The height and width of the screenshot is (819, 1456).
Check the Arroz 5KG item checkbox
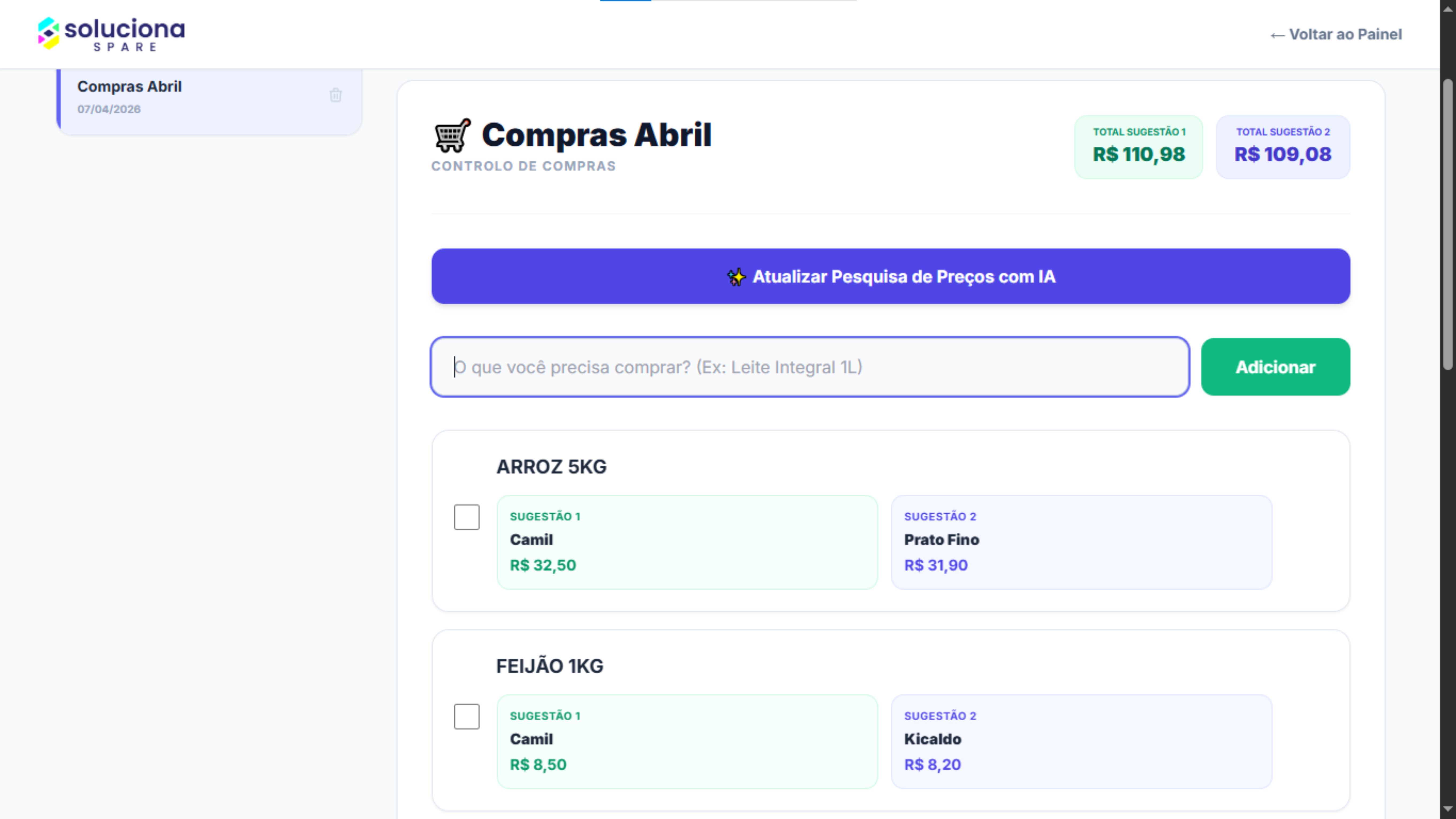pos(466,517)
